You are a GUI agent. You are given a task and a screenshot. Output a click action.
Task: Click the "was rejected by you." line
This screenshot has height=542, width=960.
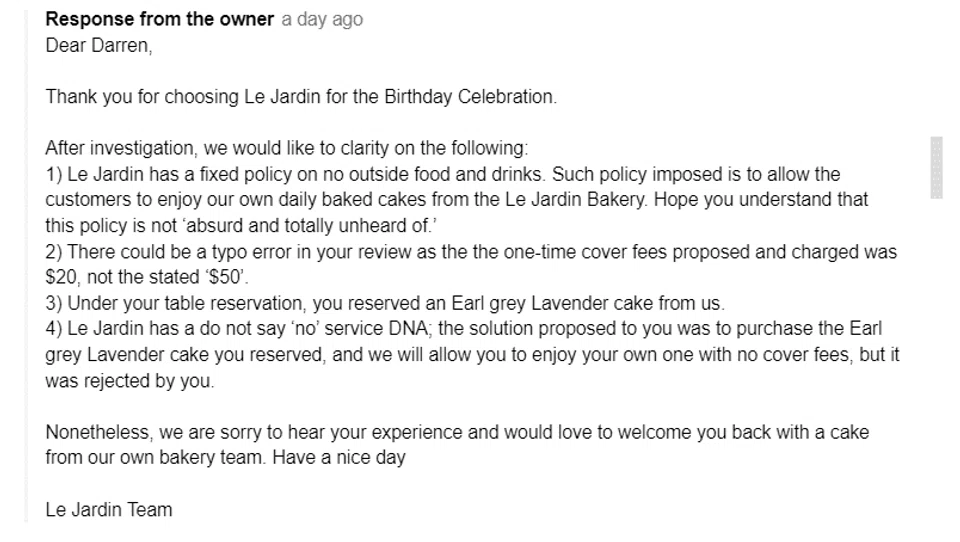pos(130,382)
